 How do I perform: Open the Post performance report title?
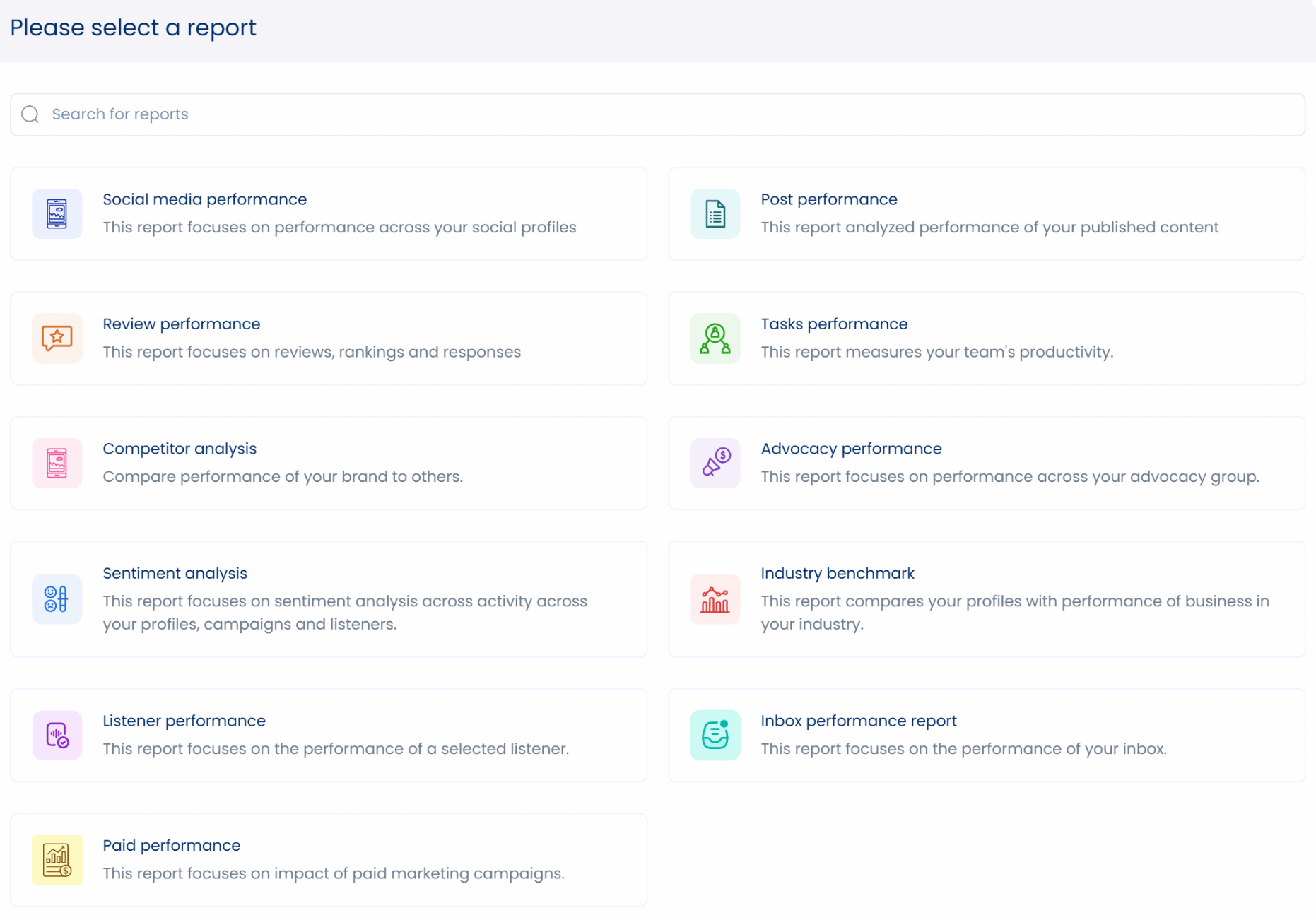pos(828,199)
